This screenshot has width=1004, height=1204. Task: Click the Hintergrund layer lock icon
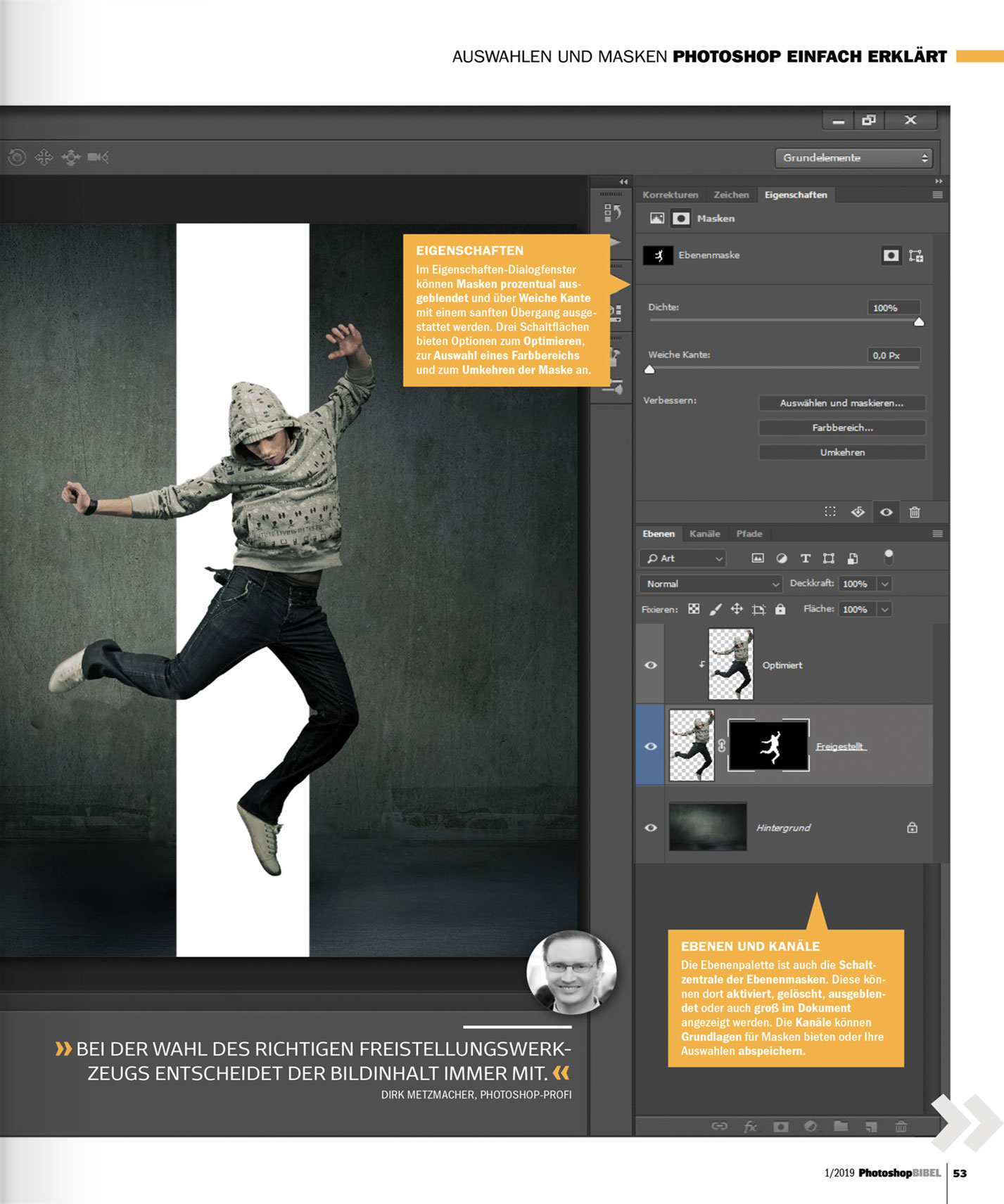click(912, 828)
